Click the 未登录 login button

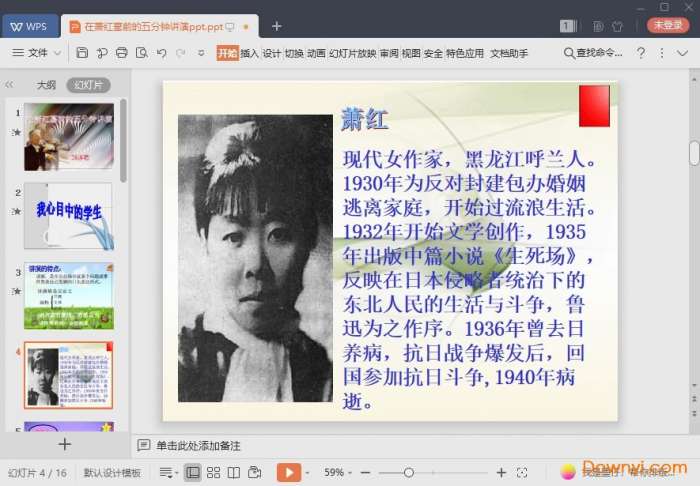click(x=668, y=26)
